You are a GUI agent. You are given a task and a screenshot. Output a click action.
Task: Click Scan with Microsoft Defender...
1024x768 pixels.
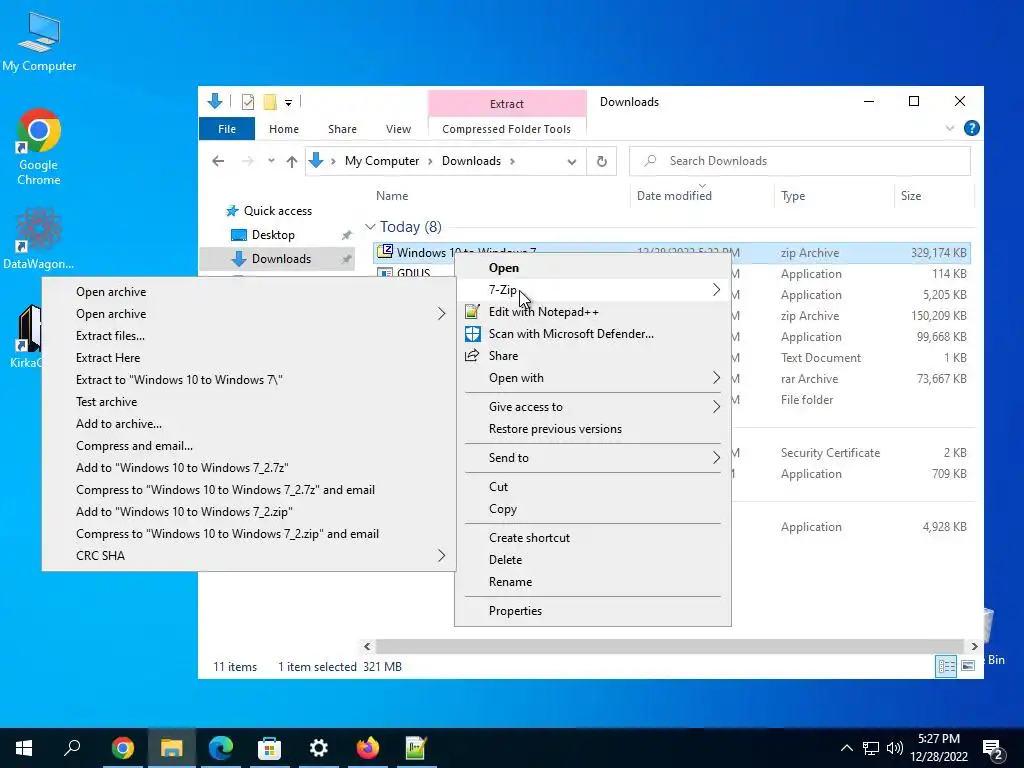[593, 334]
